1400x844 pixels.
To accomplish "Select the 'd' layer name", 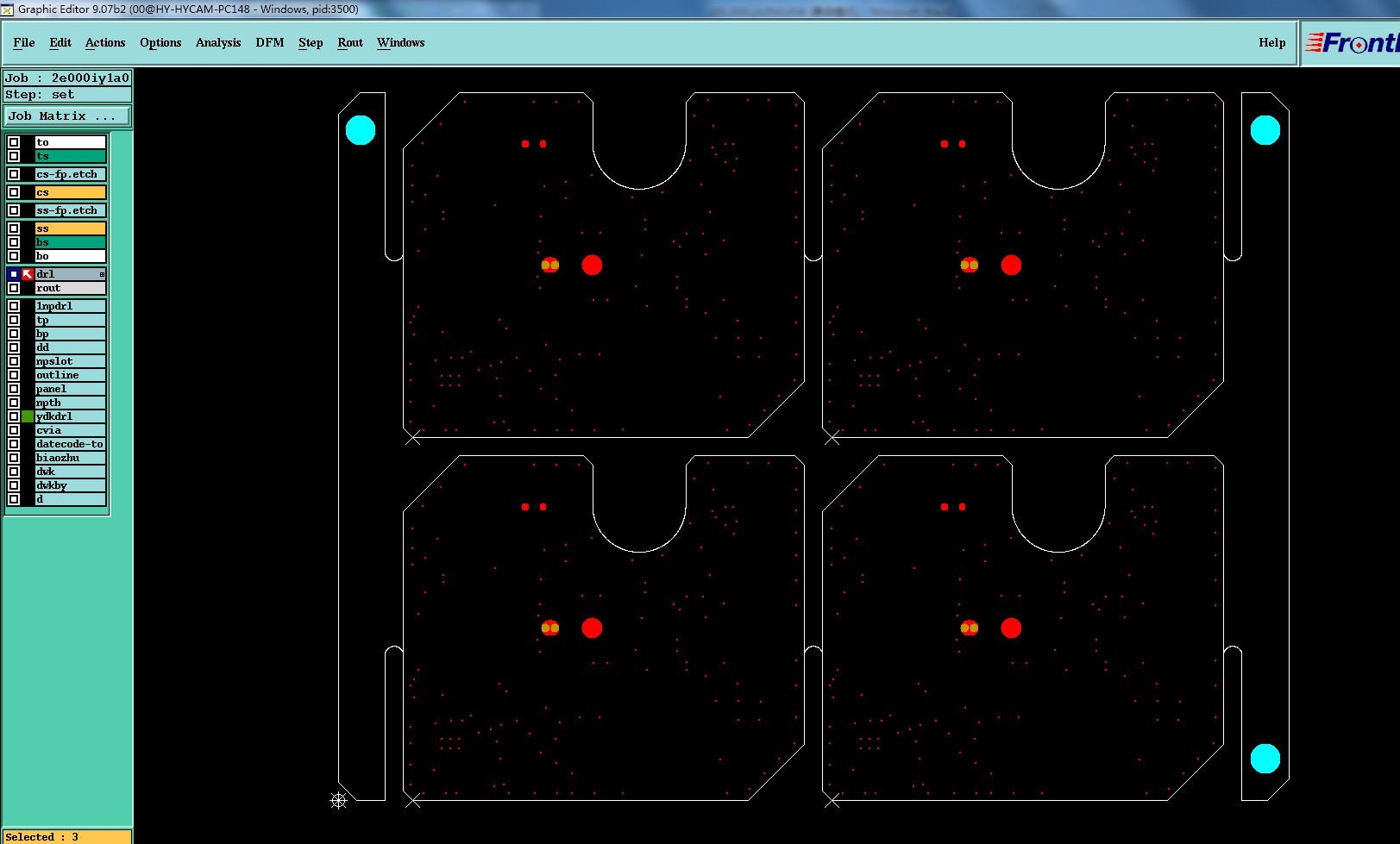I will 71,499.
